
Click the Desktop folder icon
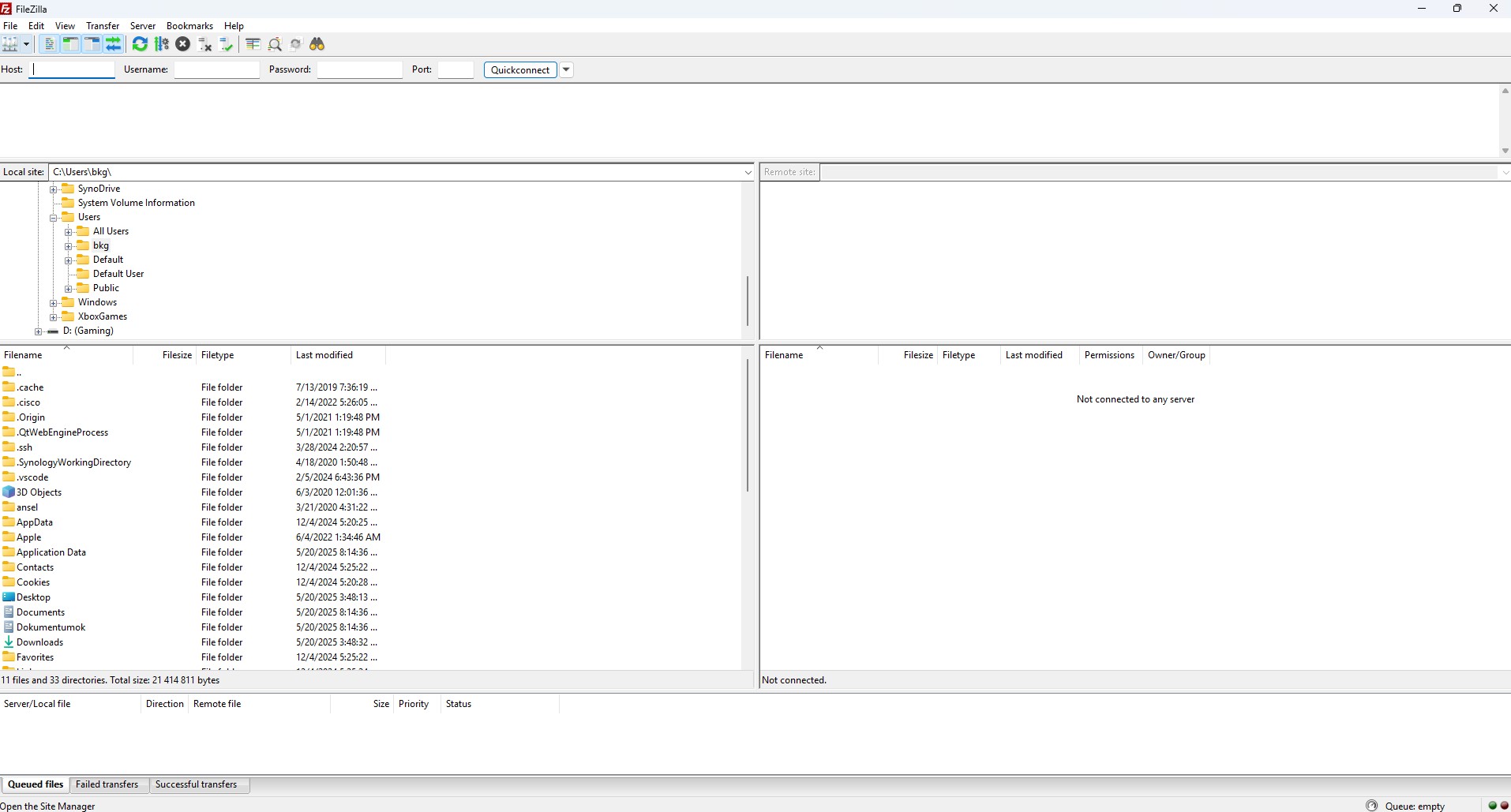point(9,597)
